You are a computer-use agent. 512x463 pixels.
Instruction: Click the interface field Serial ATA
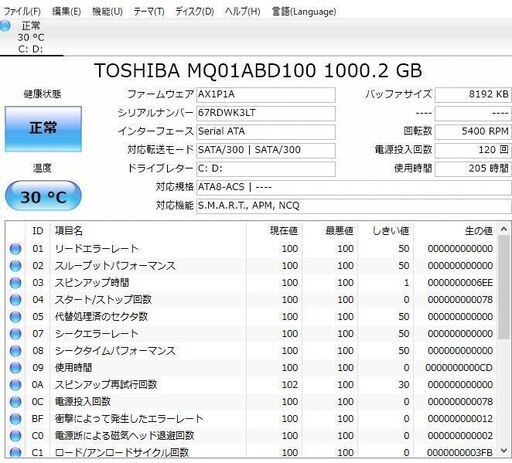[x=266, y=132]
